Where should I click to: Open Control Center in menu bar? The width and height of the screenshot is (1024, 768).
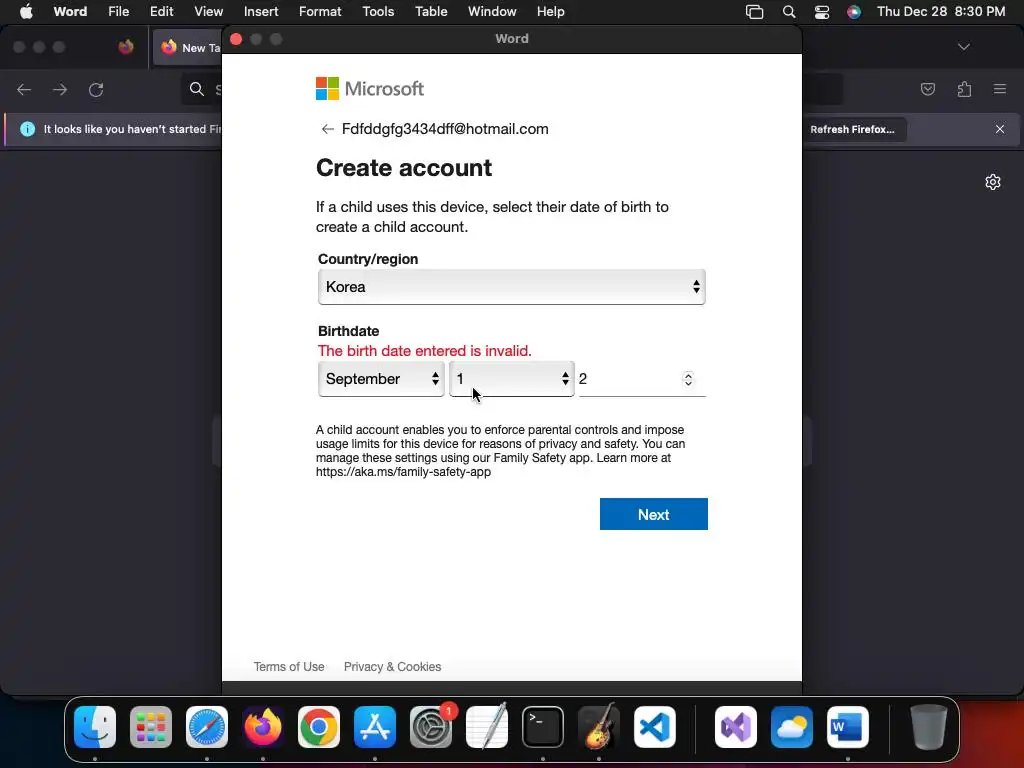(822, 12)
